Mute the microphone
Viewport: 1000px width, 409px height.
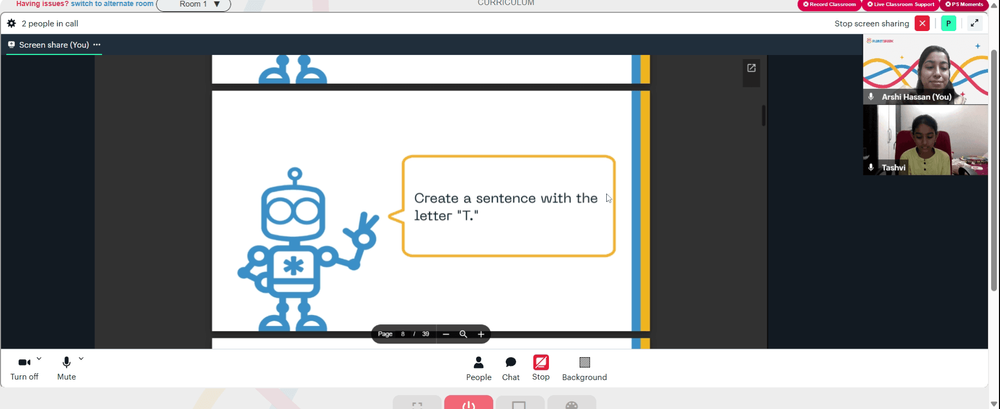[x=66, y=368]
